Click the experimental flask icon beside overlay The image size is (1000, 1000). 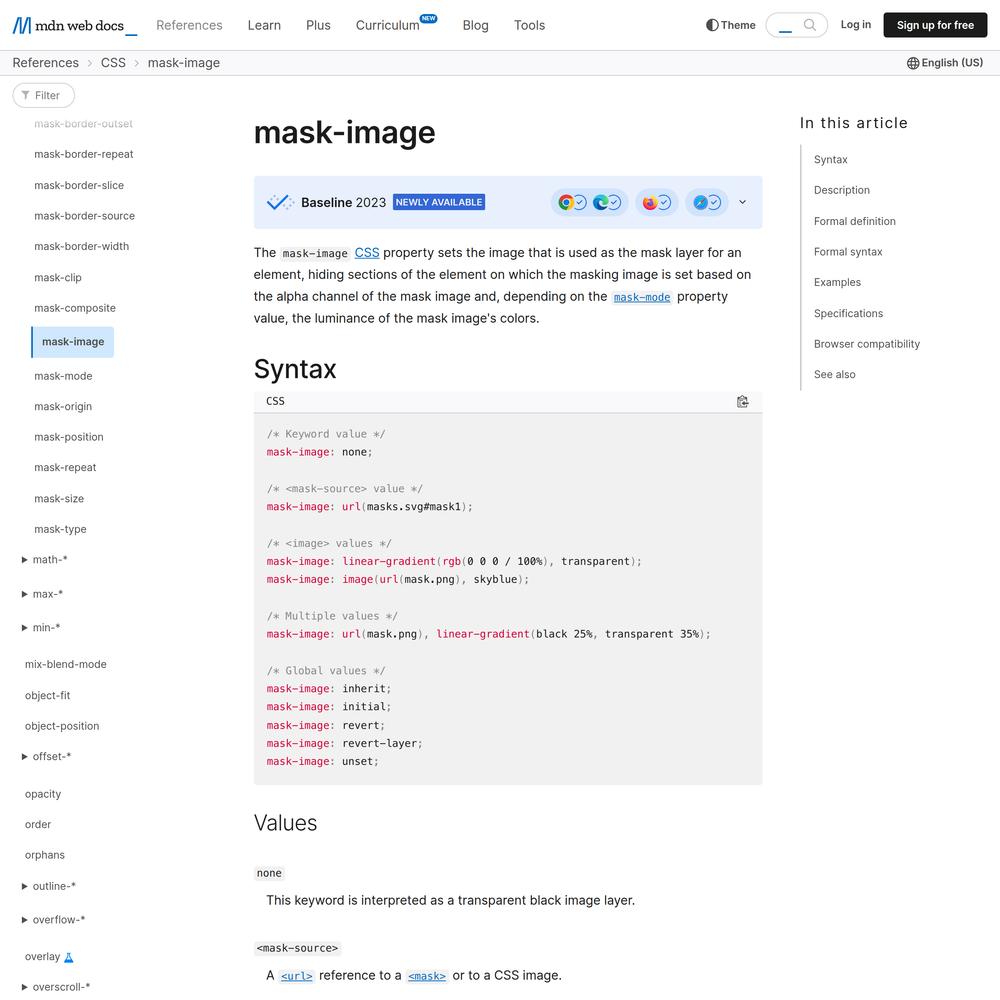point(69,957)
